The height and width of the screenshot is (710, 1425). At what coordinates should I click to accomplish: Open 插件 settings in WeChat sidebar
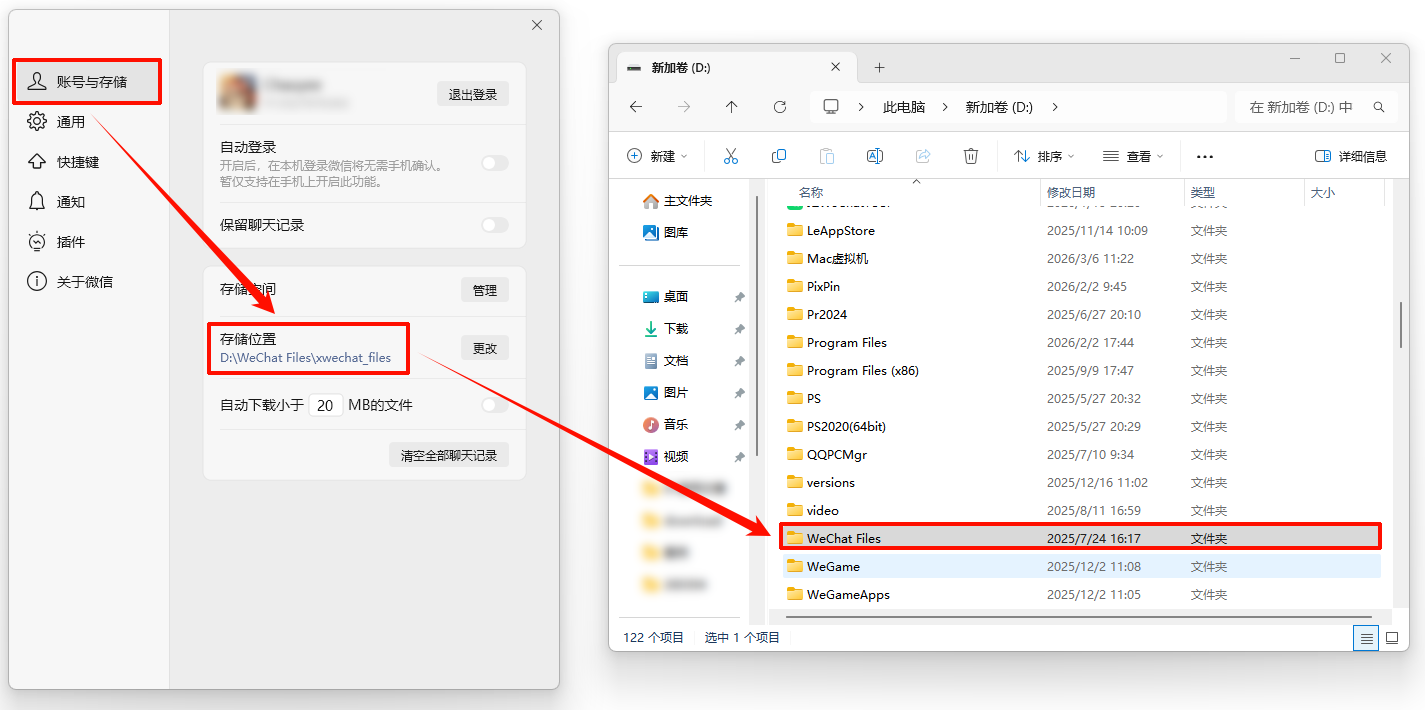(70, 241)
